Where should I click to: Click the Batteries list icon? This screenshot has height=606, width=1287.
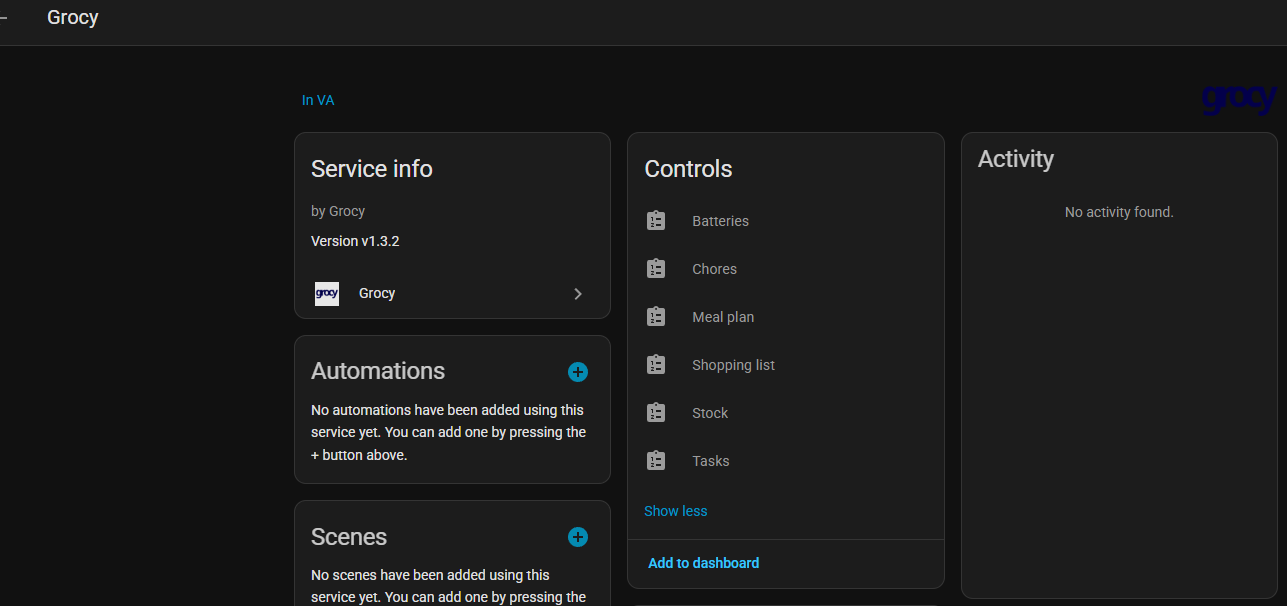pyautogui.click(x=656, y=221)
